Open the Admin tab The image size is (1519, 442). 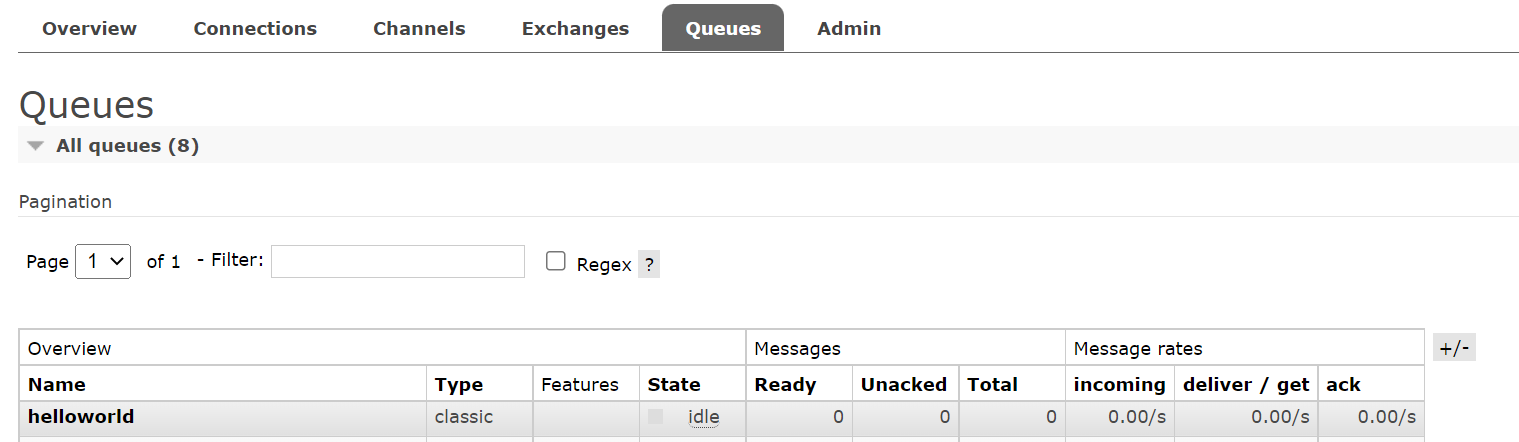coord(849,28)
